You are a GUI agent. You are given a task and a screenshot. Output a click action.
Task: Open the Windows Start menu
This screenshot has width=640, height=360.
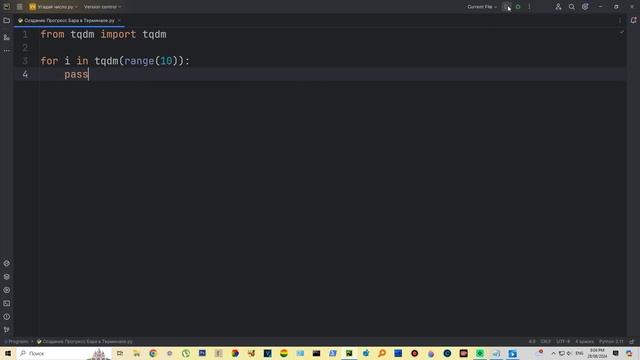point(8,353)
